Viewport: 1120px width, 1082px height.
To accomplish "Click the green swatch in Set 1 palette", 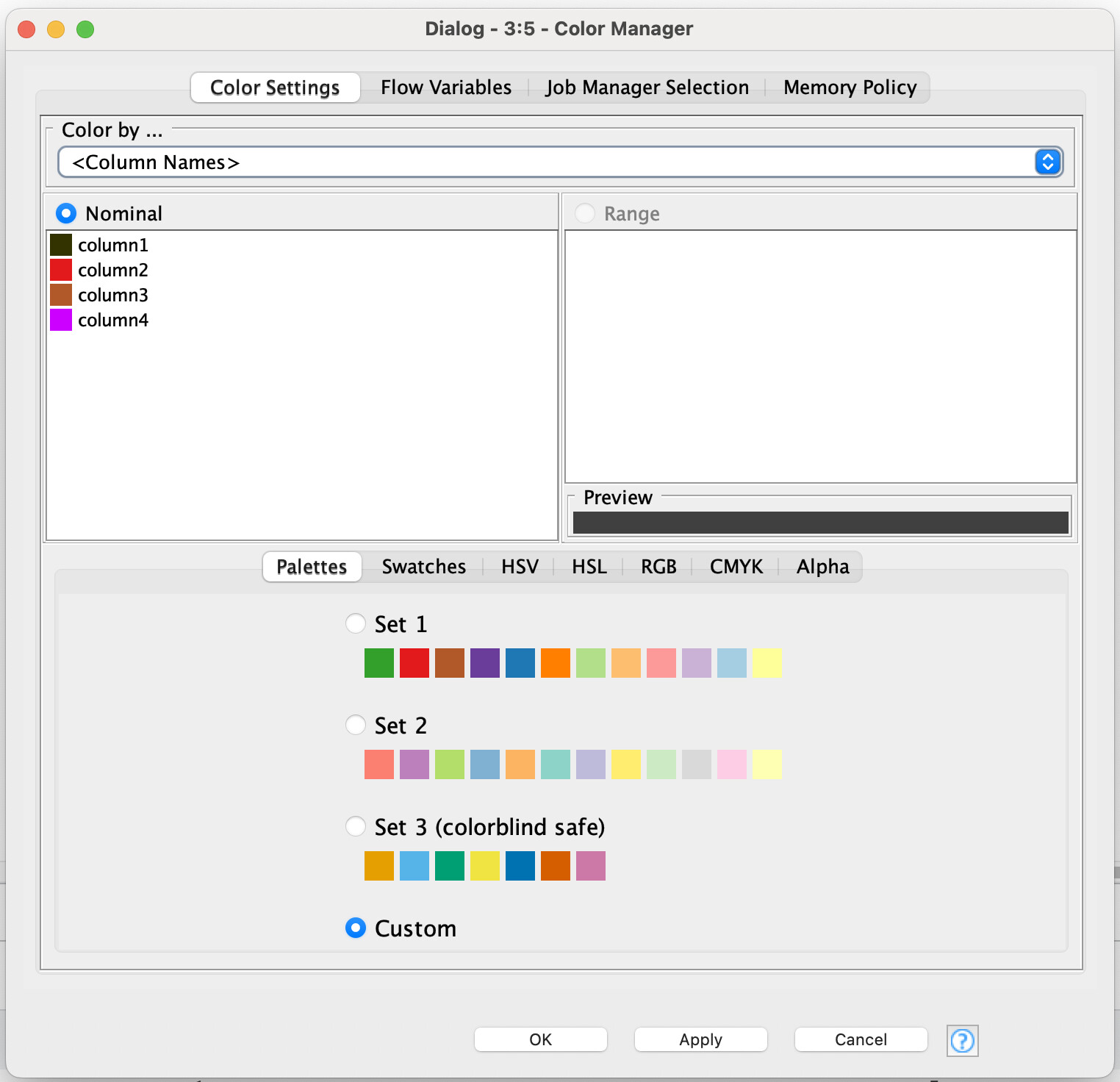I will point(379,662).
